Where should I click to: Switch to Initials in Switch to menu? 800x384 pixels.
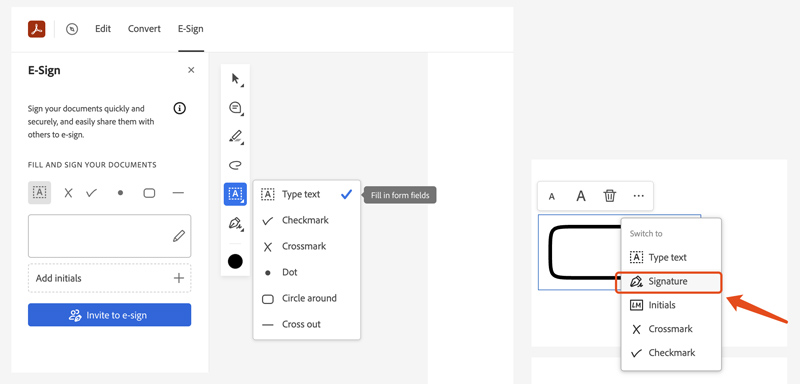coord(671,305)
